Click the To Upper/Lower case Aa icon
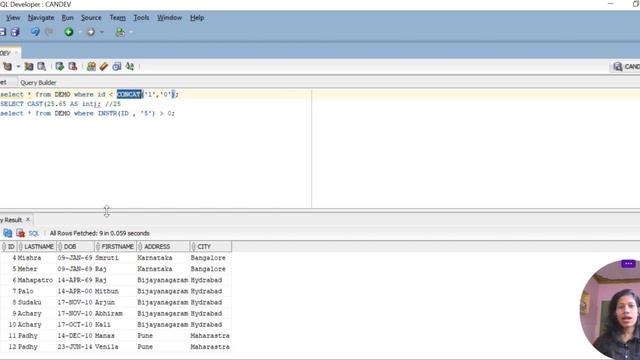The image size is (640, 360). pos(130,66)
